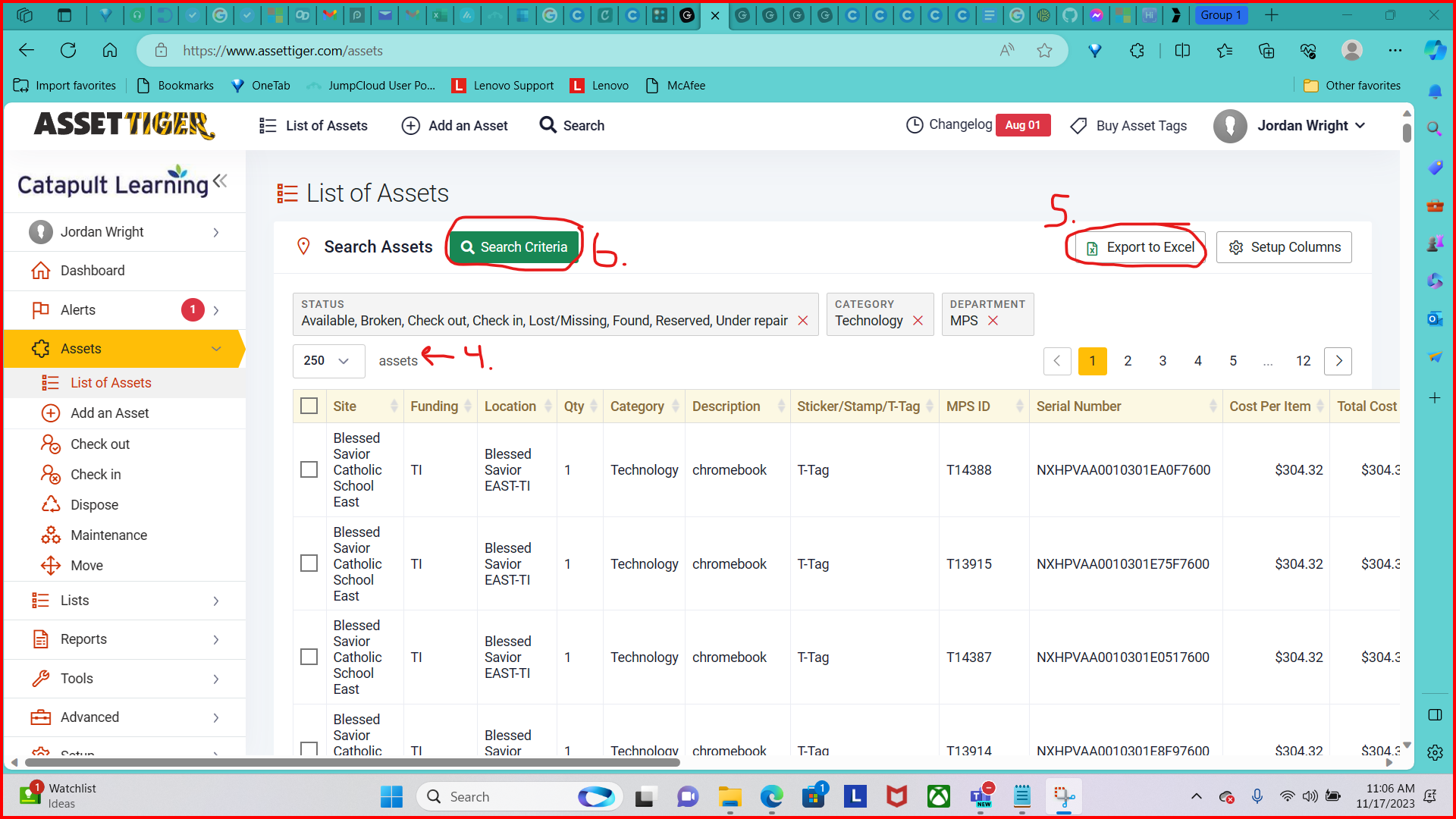
Task: Sort table by Site column
Action: (x=365, y=406)
